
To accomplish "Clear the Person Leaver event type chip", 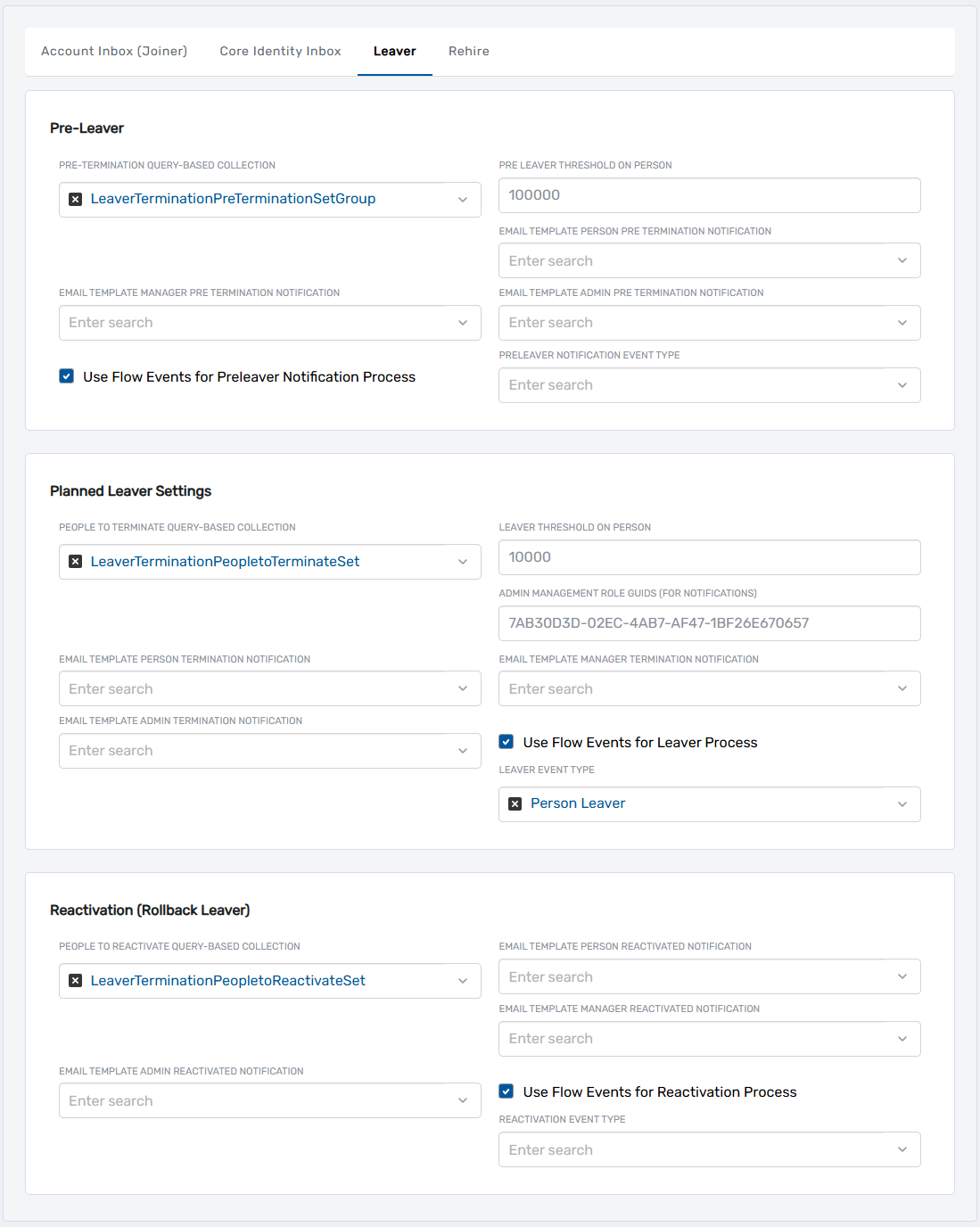I will [515, 803].
